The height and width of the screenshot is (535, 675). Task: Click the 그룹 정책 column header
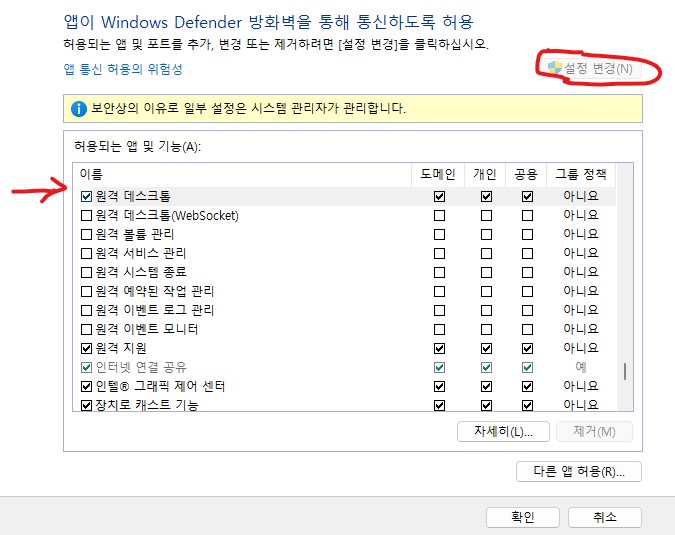581,174
